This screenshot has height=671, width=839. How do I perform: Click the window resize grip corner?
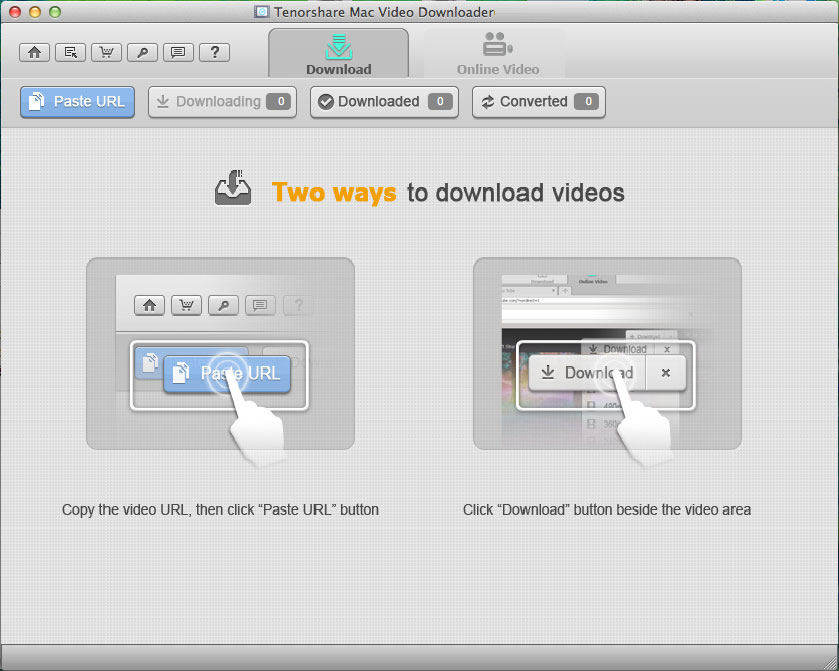[830, 662]
